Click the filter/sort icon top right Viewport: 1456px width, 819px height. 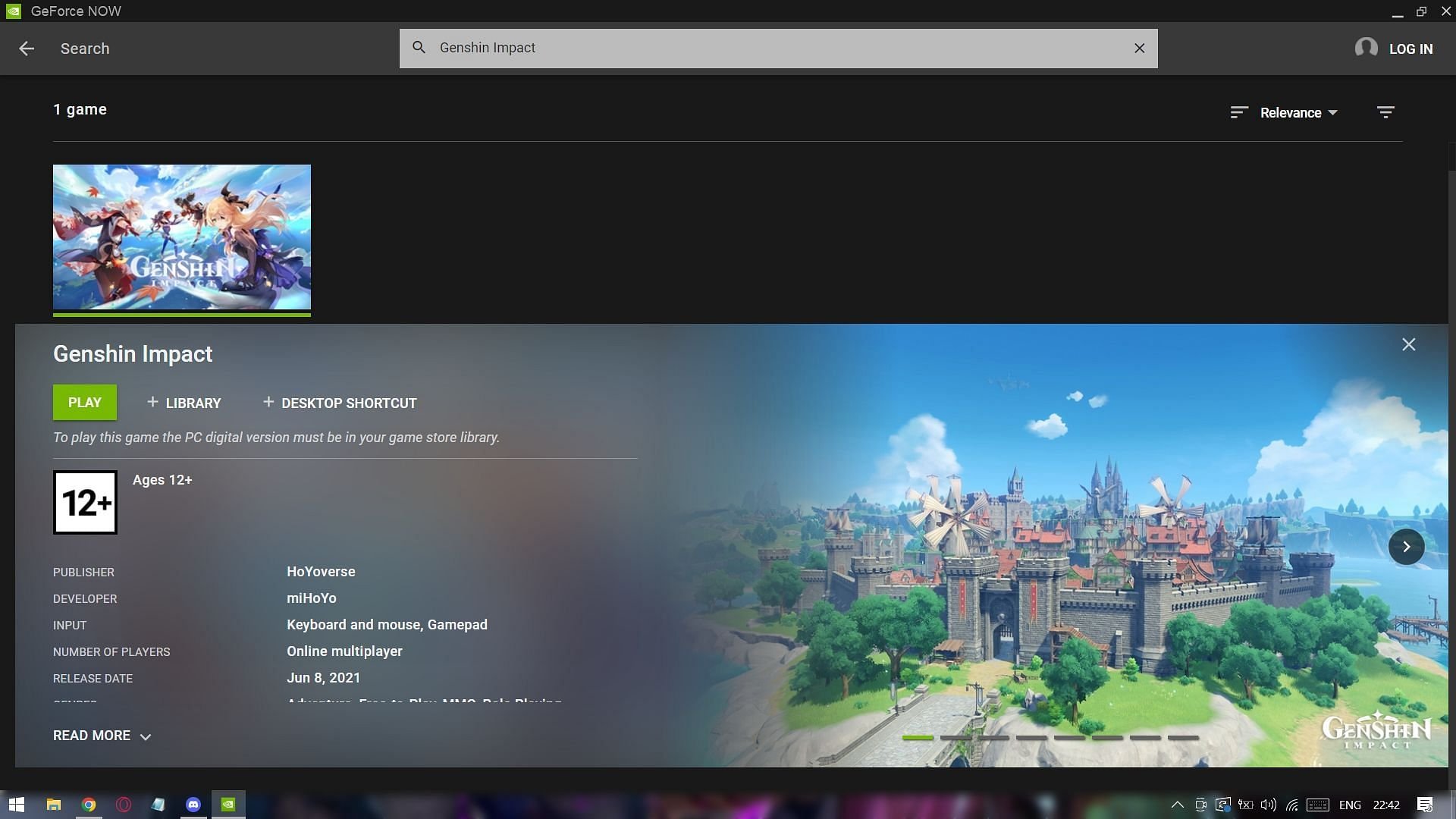1385,112
